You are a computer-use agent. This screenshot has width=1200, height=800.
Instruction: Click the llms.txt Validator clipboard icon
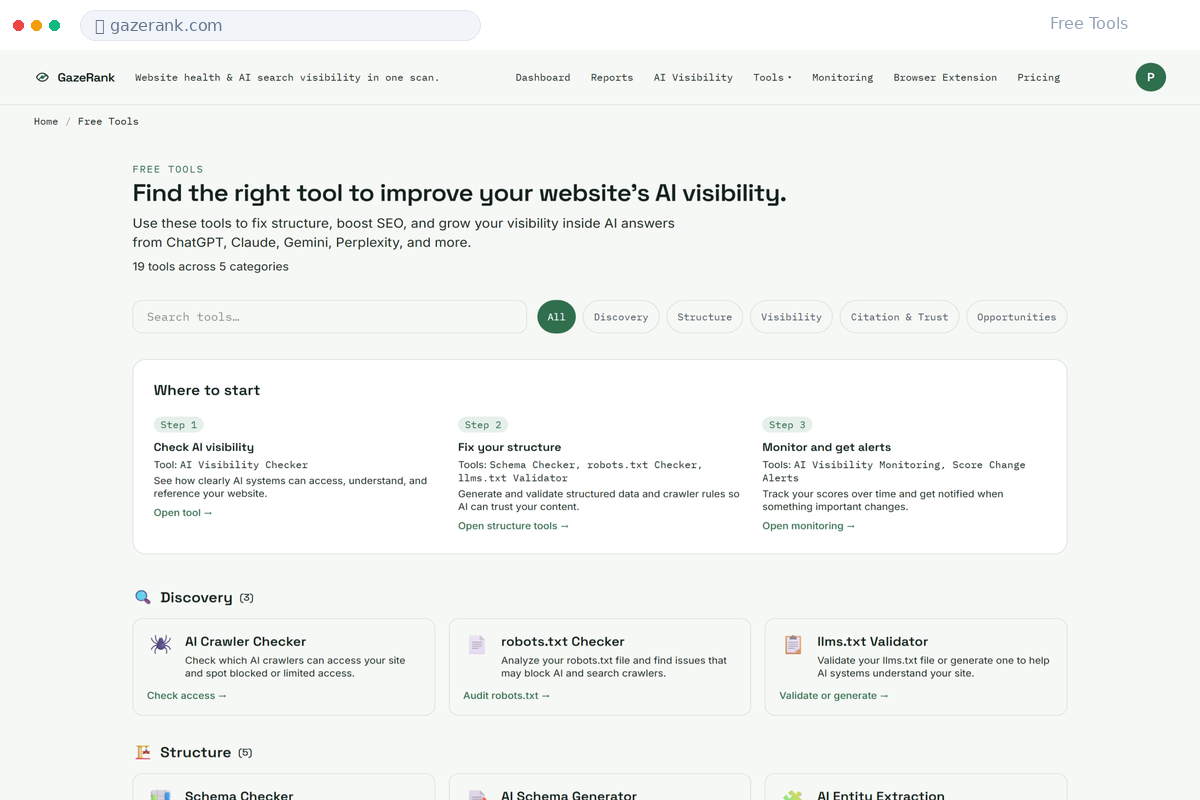(x=793, y=645)
